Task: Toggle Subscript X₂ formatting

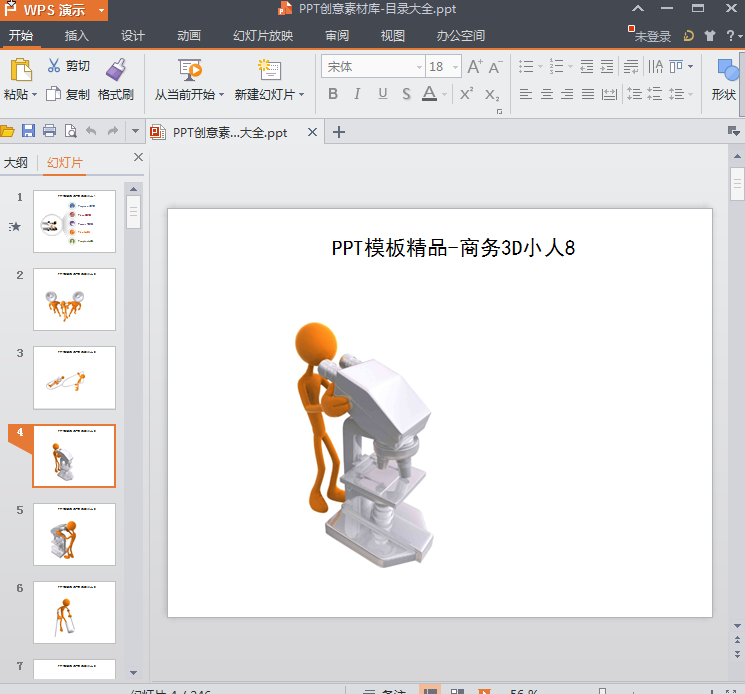Action: click(492, 95)
